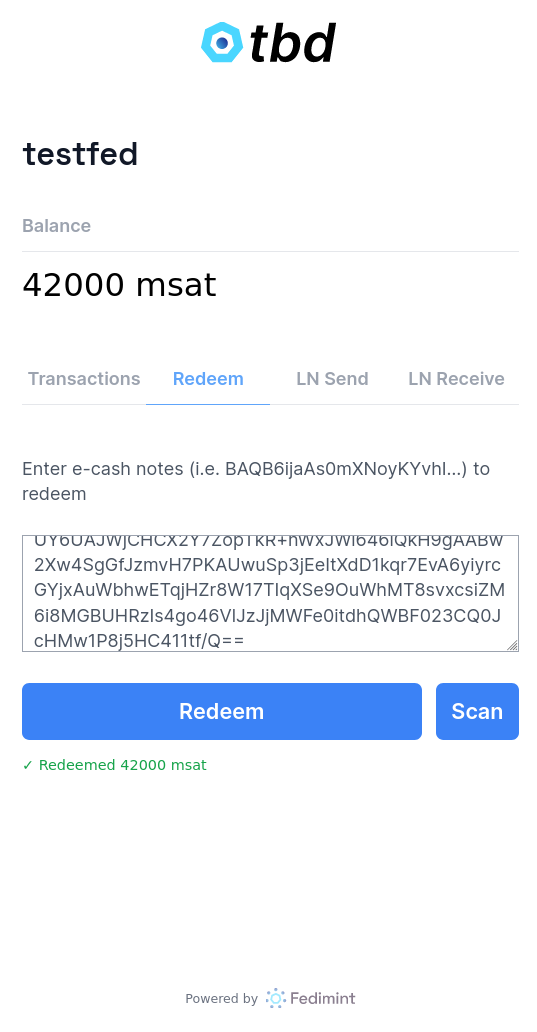Go to the LN Receive tab
Viewport: 537px width, 1032px height.
pyautogui.click(x=456, y=379)
